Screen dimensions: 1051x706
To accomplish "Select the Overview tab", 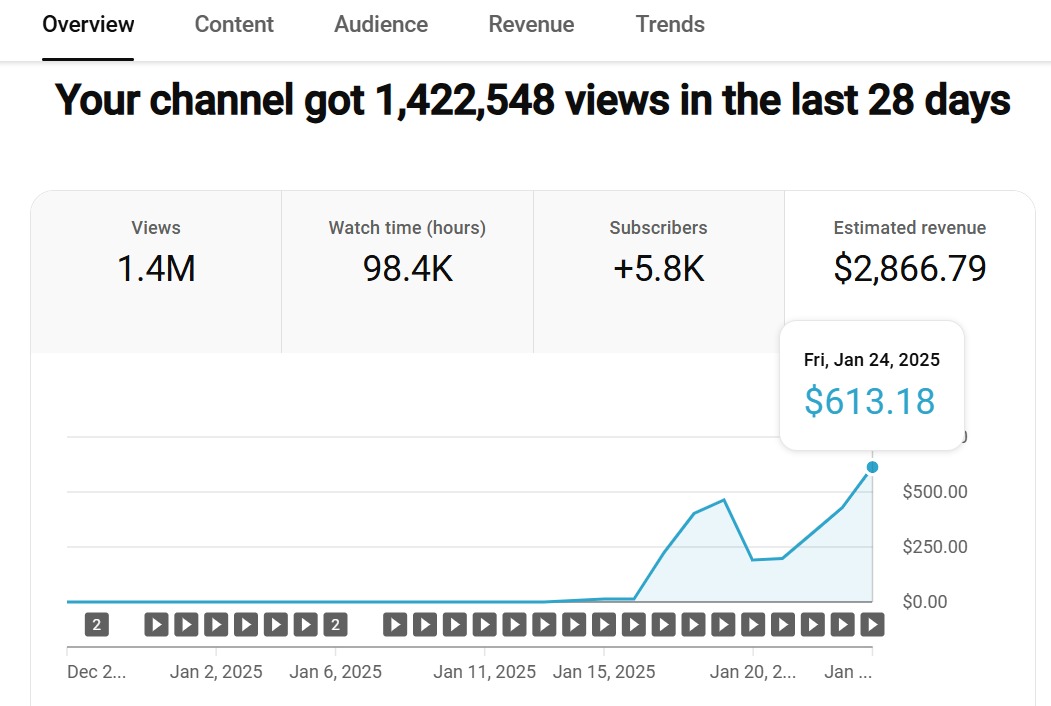I will coord(87,24).
